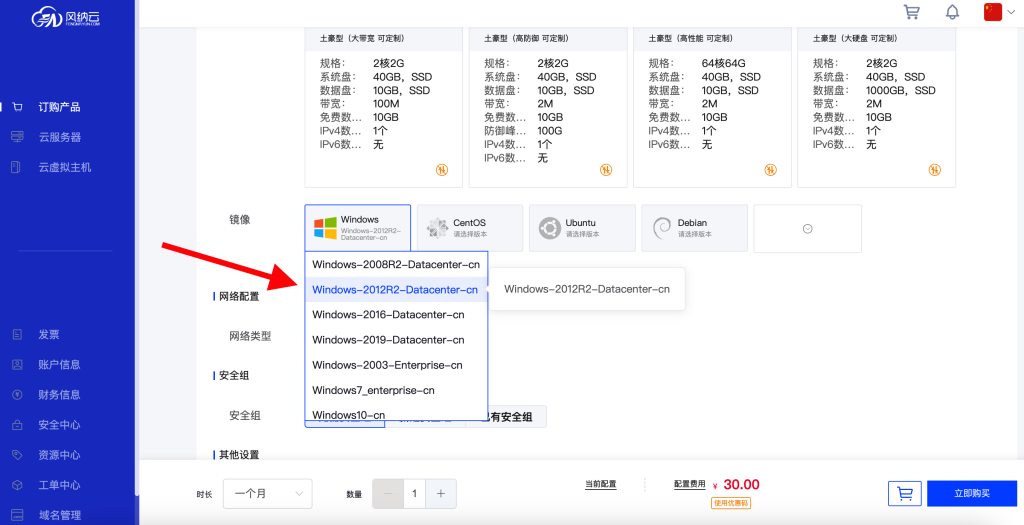This screenshot has width=1024, height=525.
Task: Click the Ubuntu logo icon
Action: [550, 229]
